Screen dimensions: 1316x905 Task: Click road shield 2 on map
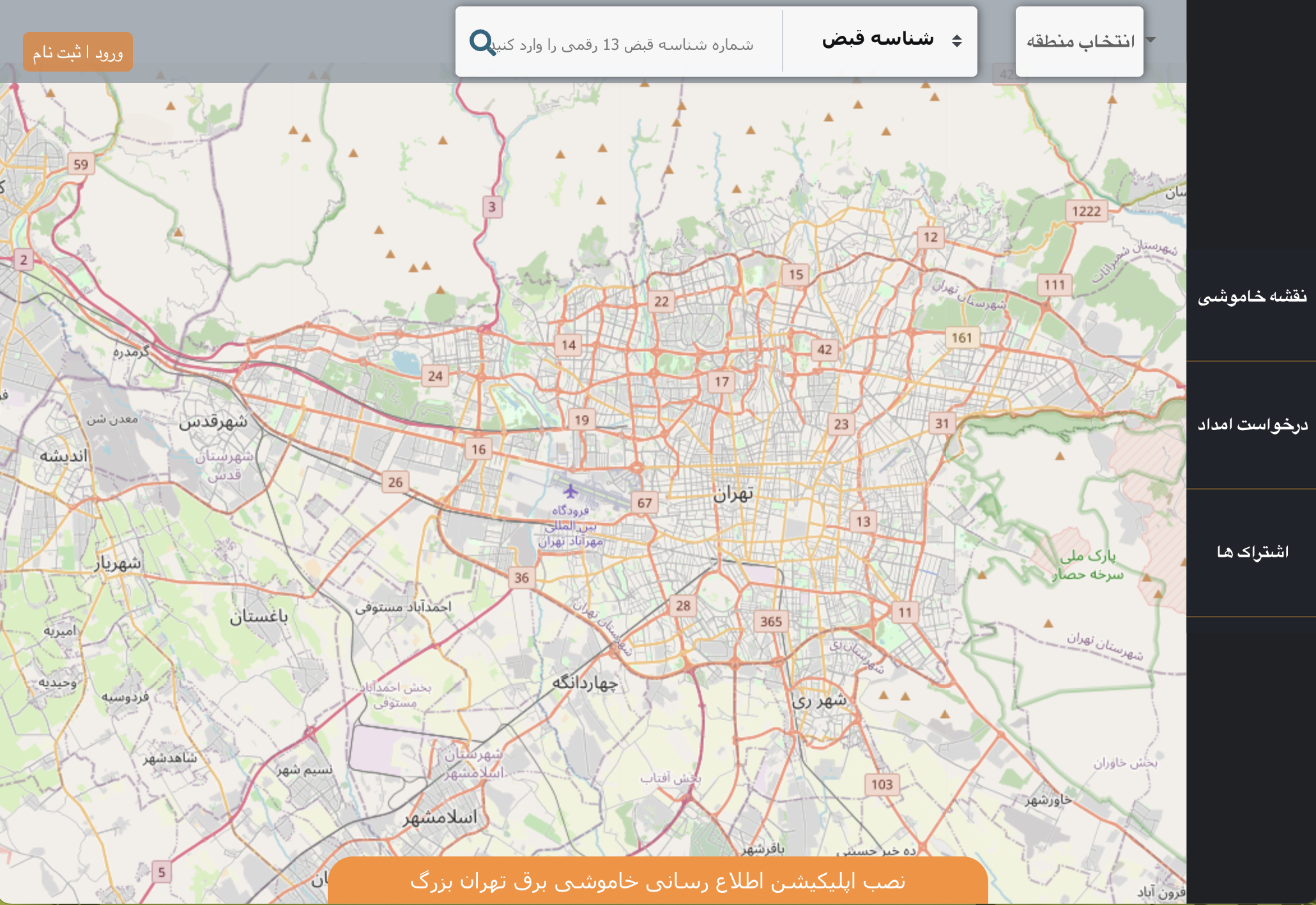24,260
